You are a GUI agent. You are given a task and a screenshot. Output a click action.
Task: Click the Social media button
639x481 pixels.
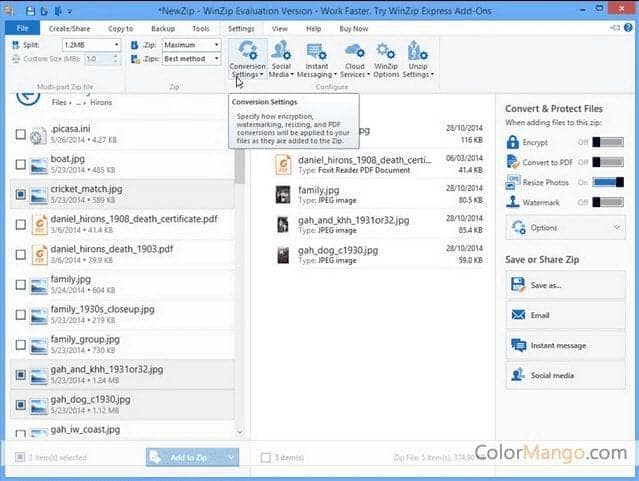click(x=565, y=375)
